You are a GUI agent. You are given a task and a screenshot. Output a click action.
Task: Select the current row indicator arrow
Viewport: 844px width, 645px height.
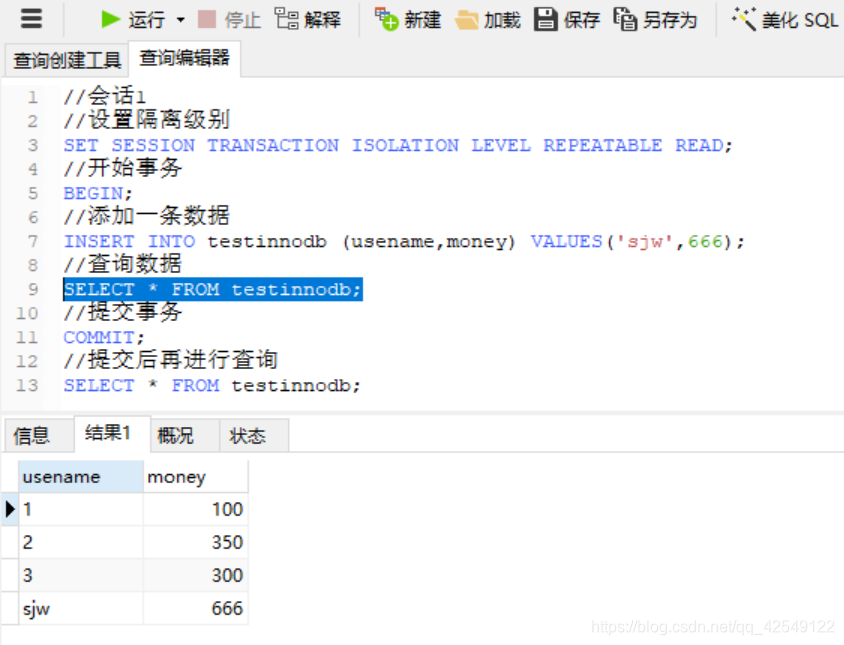(x=10, y=509)
